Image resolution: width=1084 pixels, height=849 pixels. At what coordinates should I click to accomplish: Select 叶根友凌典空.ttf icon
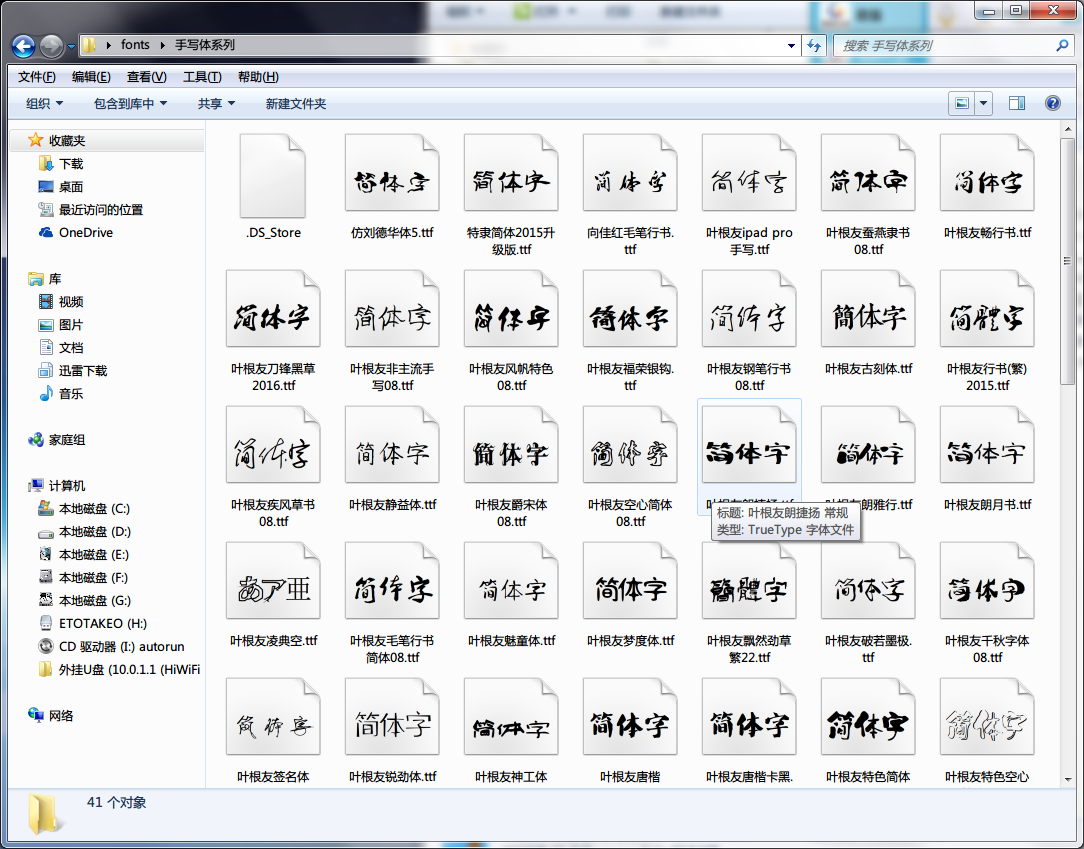[x=273, y=581]
